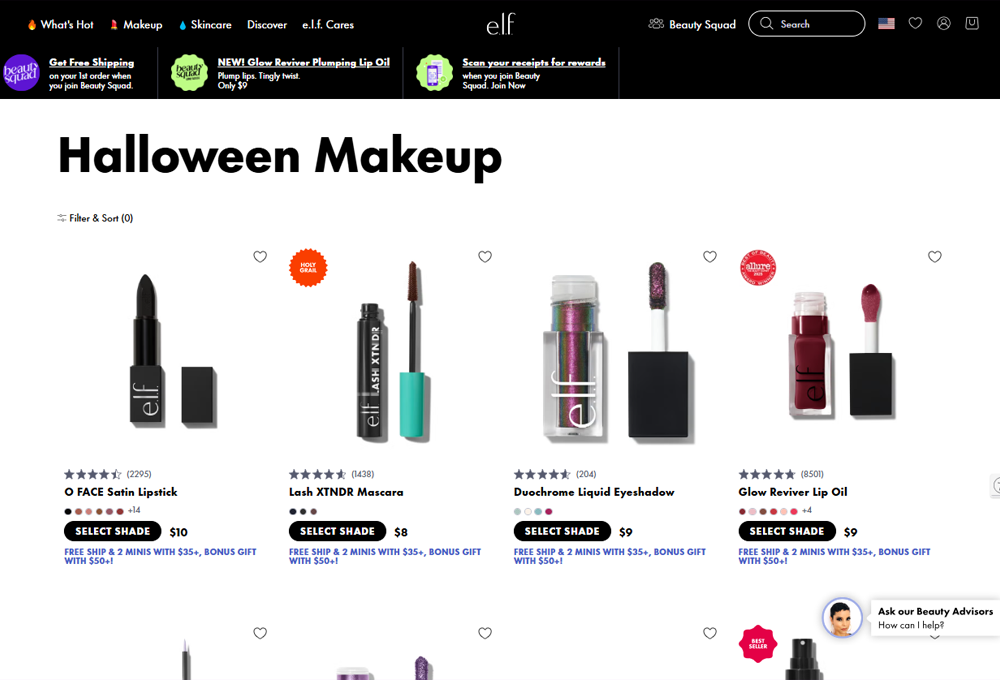
Task: Open the account profile icon
Action: pos(943,24)
